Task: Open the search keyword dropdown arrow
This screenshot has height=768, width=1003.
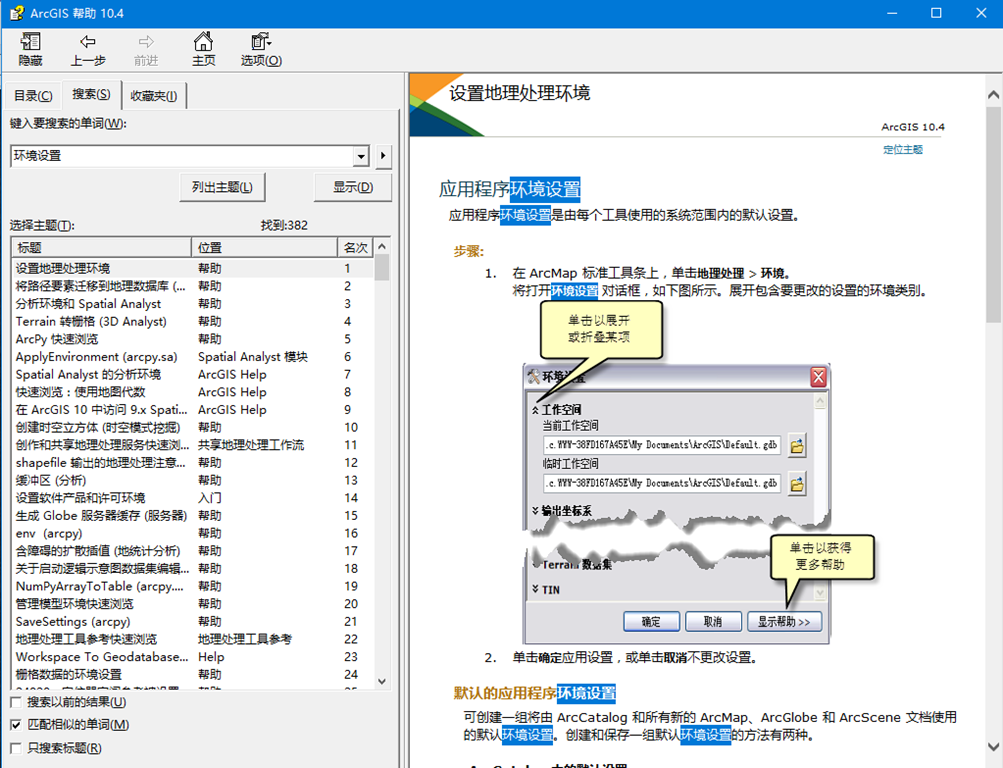Action: tap(361, 155)
